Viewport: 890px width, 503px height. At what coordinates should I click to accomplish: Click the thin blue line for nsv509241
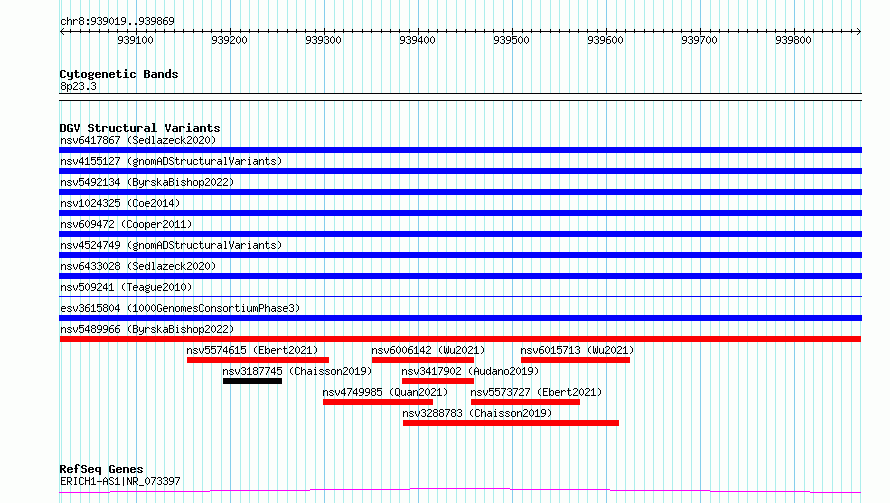click(x=460, y=296)
